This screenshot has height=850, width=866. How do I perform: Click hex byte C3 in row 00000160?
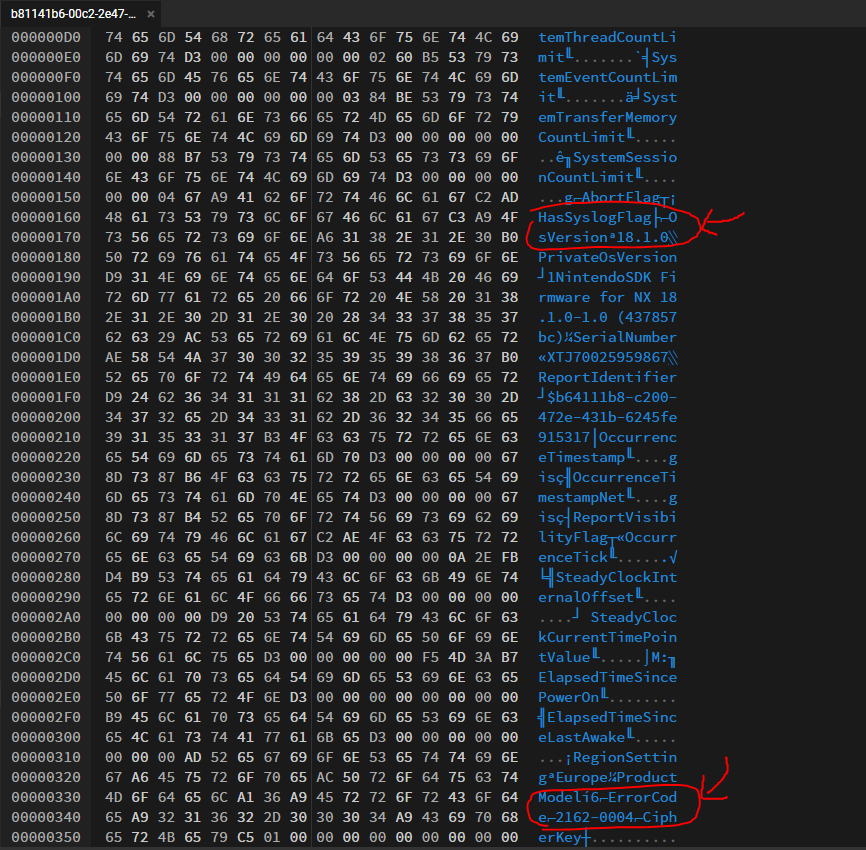click(x=457, y=217)
